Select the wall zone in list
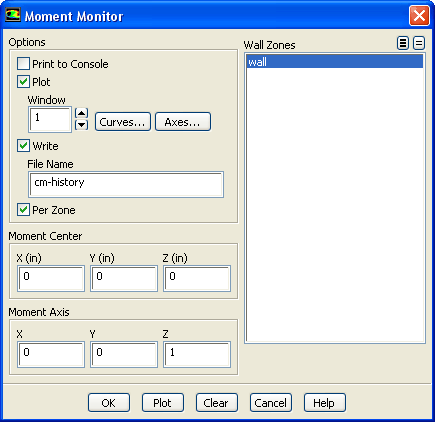 335,62
